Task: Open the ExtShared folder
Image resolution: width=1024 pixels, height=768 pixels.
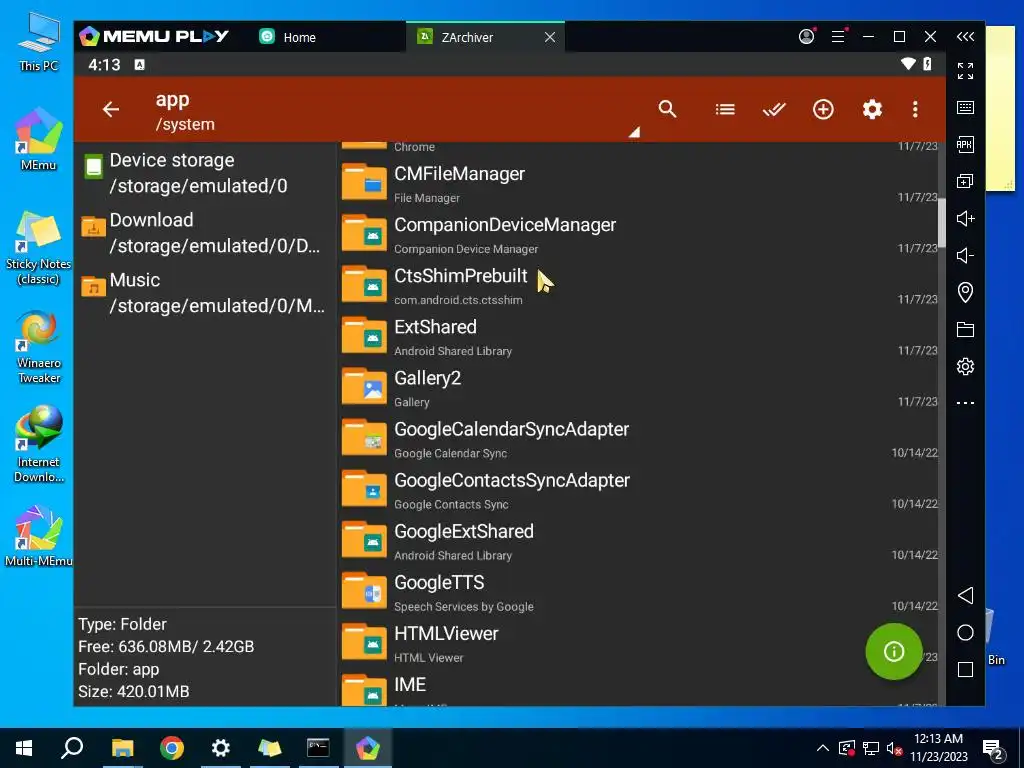Action: point(640,338)
